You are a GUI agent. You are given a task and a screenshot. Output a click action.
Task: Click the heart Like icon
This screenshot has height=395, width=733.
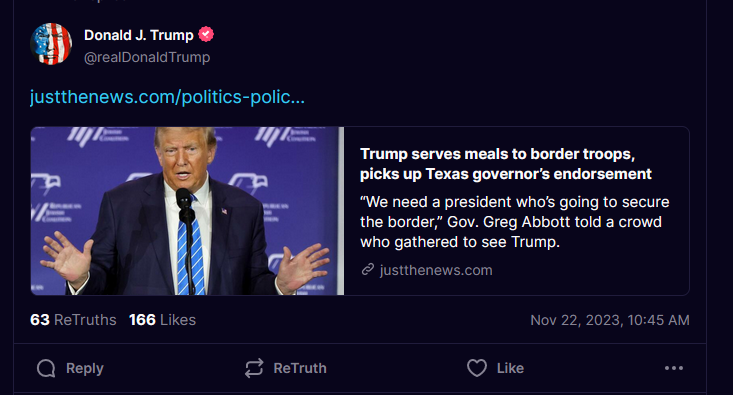pos(477,368)
